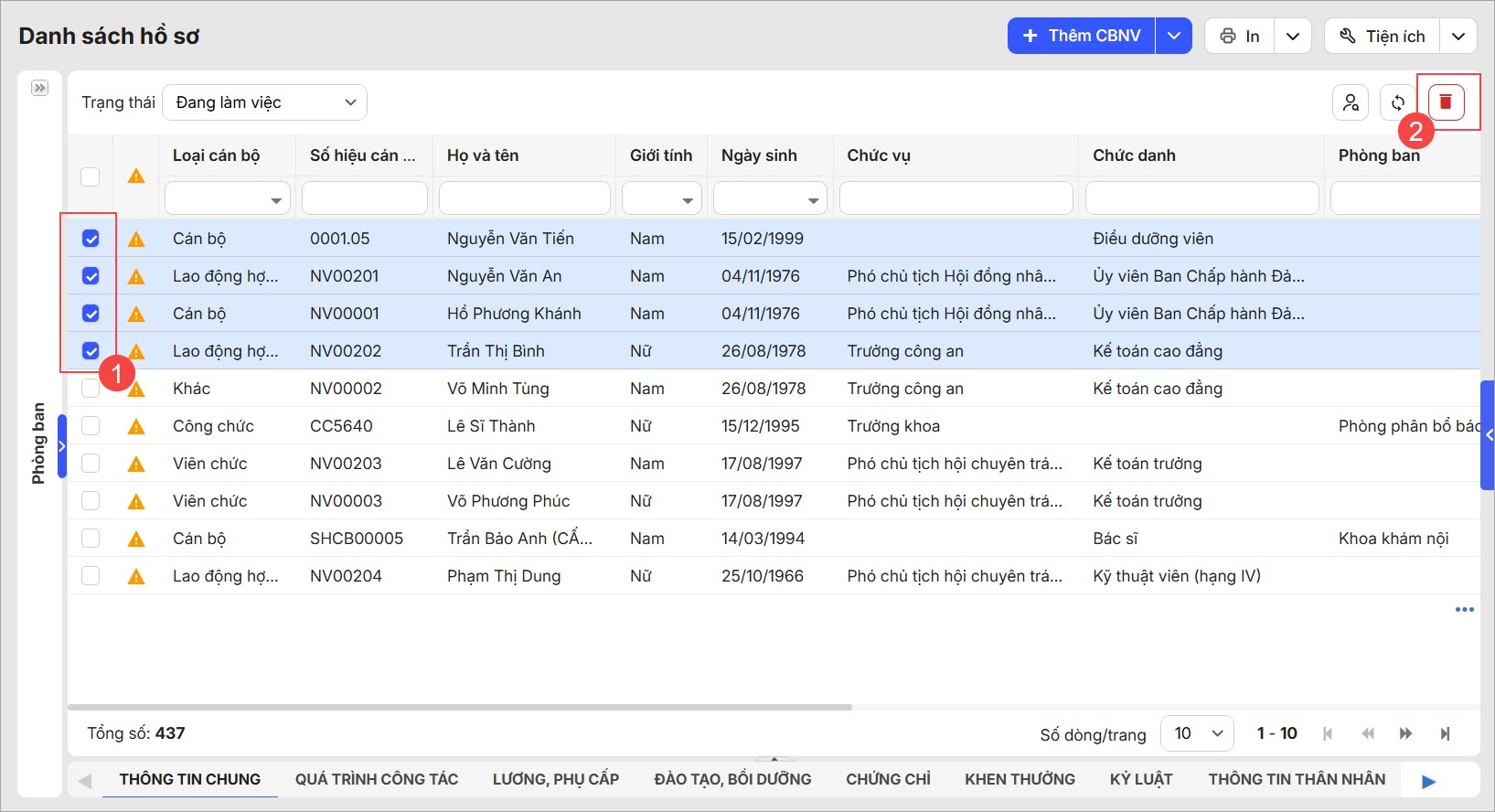Screen dimensions: 1495x812
Task: Toggle the select-all header checkbox
Action: click(91, 176)
